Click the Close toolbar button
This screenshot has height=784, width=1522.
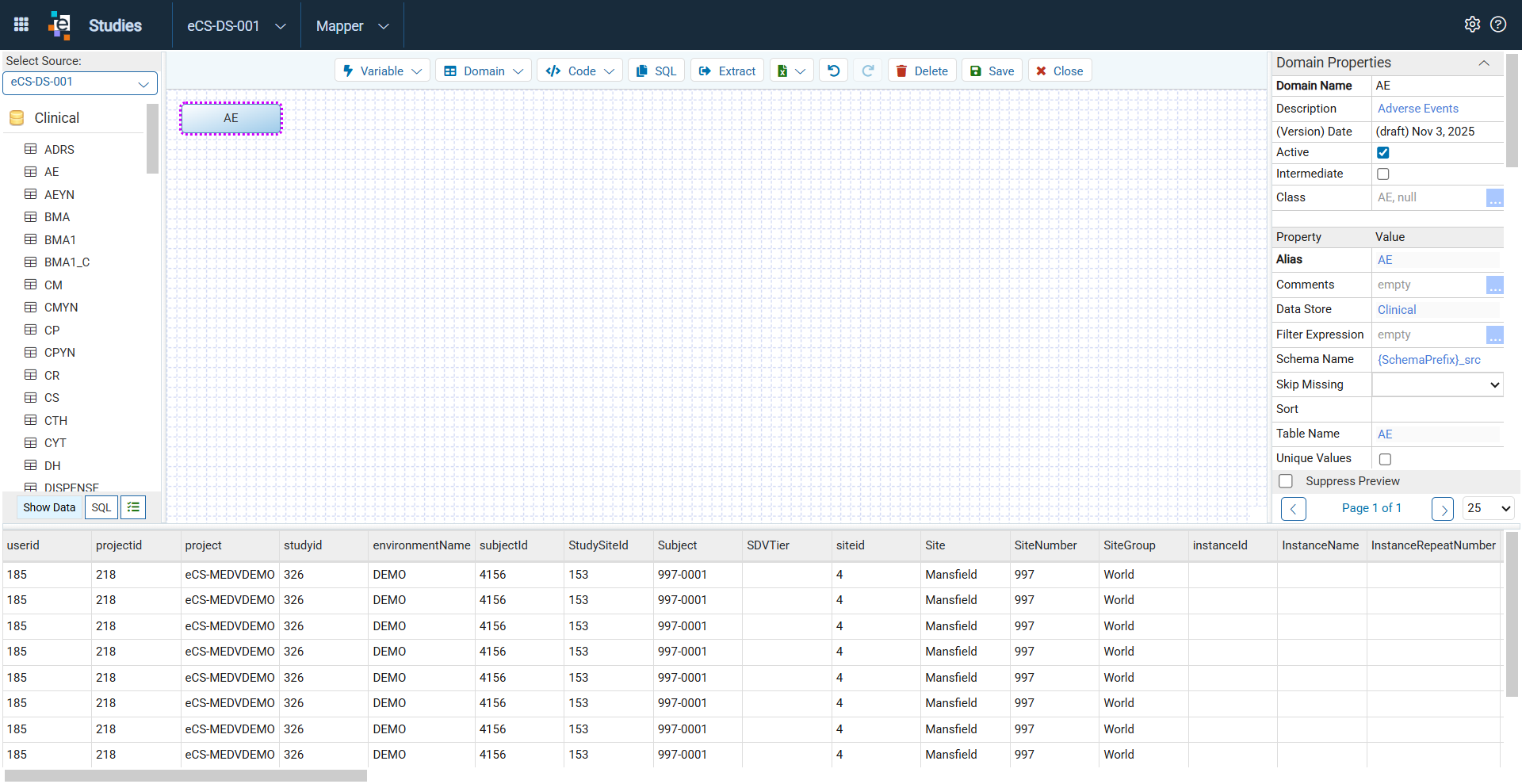point(1060,71)
